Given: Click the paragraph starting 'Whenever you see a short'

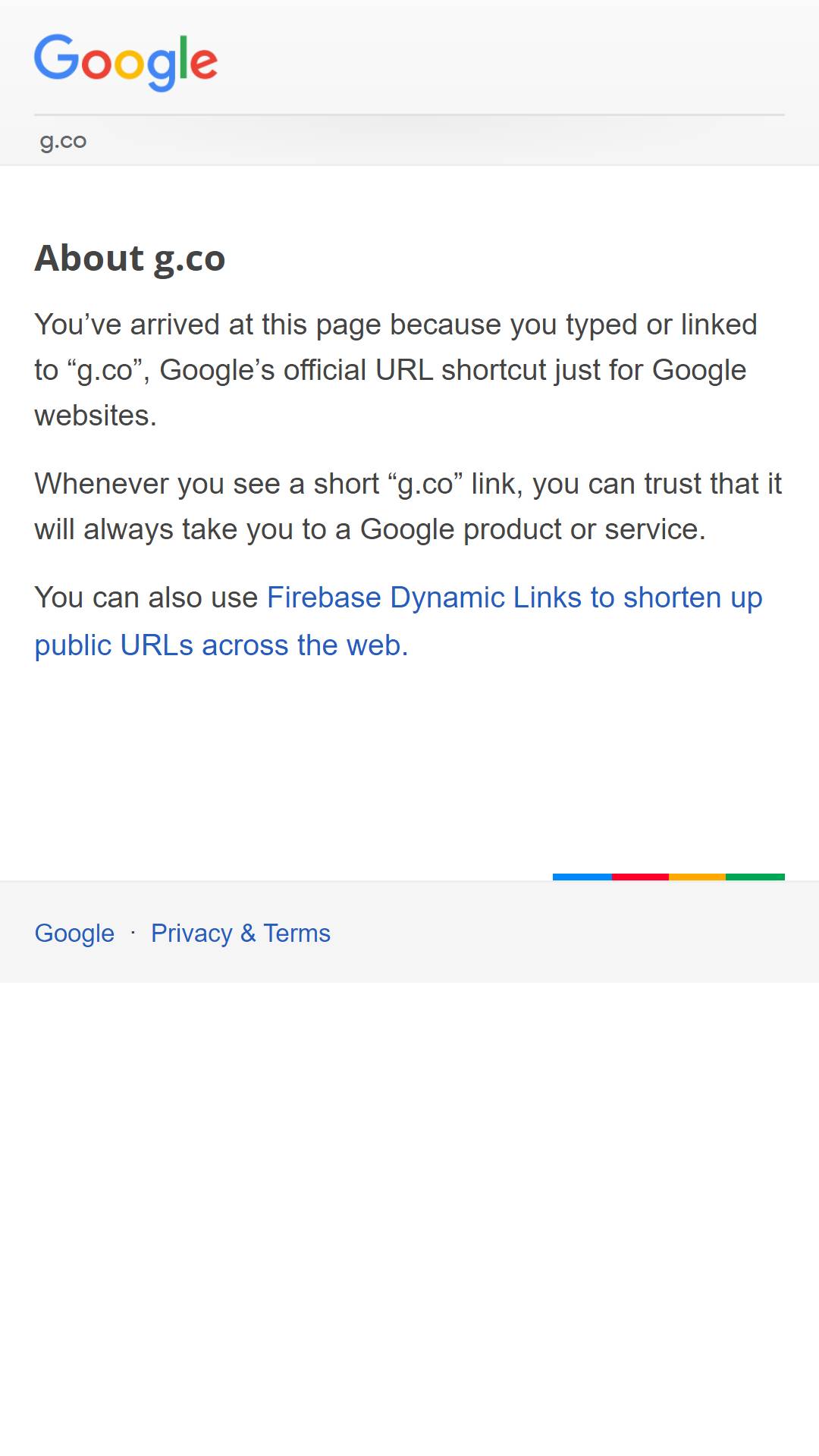Looking at the screenshot, I should click(408, 507).
